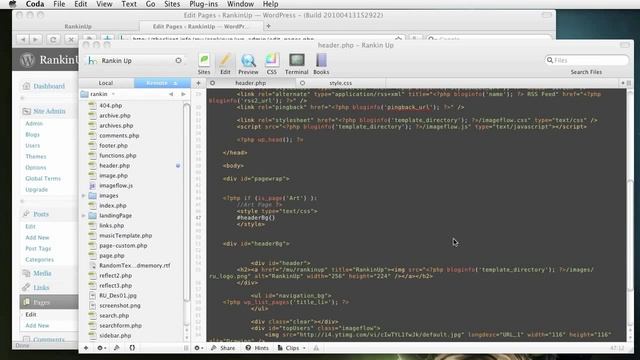The width and height of the screenshot is (640, 360).
Task: Go forward in file browser history
Action: click(x=184, y=94)
